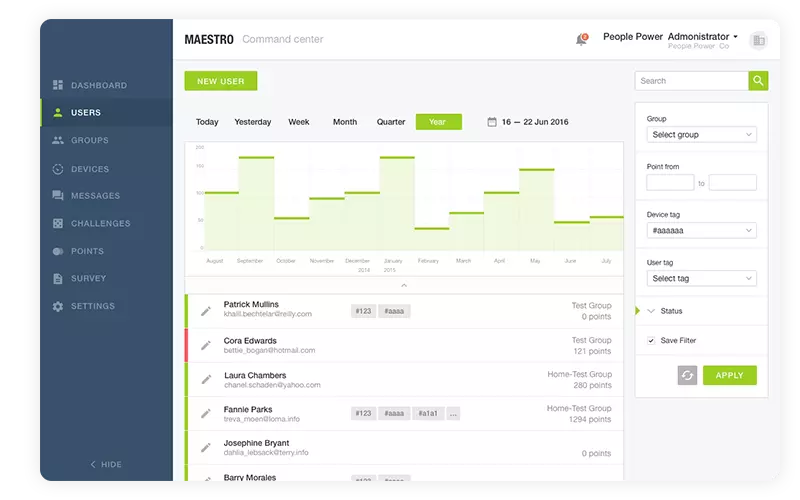Select the Laura Chambers name
Screen dimensions: 800x500
coord(255,376)
